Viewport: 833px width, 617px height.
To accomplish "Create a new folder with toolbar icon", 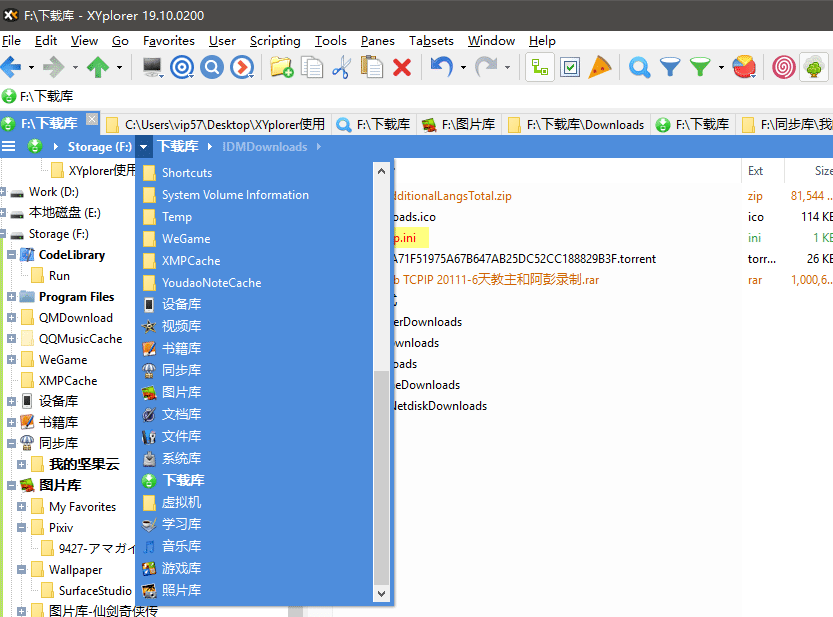I will (x=282, y=68).
